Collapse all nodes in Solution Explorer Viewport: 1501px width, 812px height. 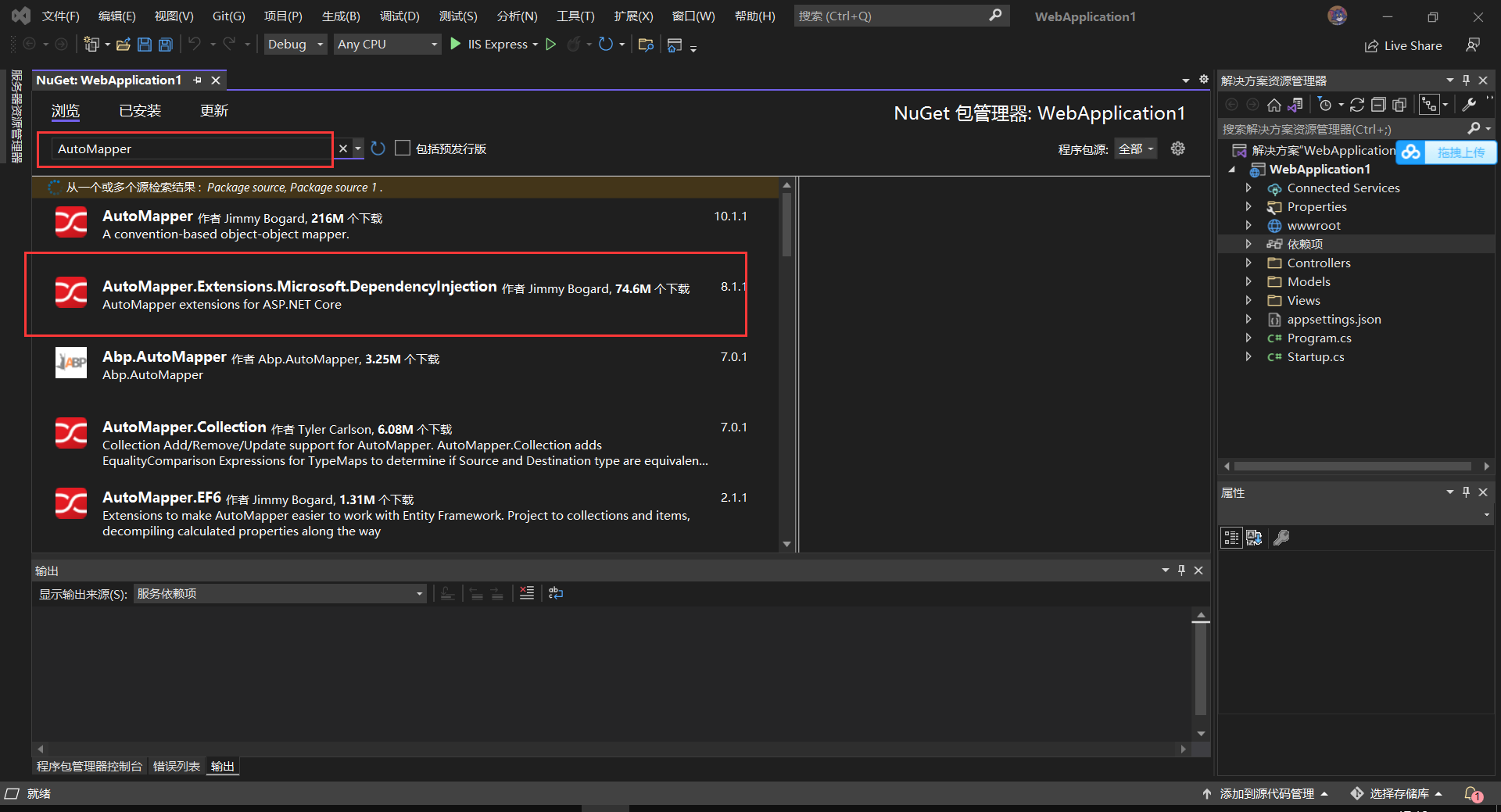click(1378, 105)
